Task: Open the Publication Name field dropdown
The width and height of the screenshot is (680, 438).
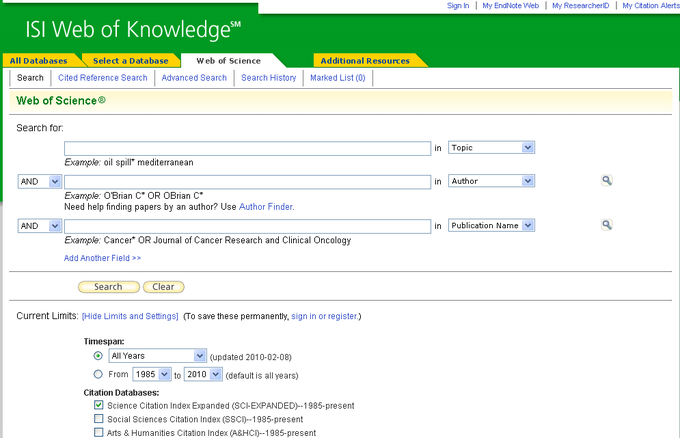Action: click(x=491, y=226)
